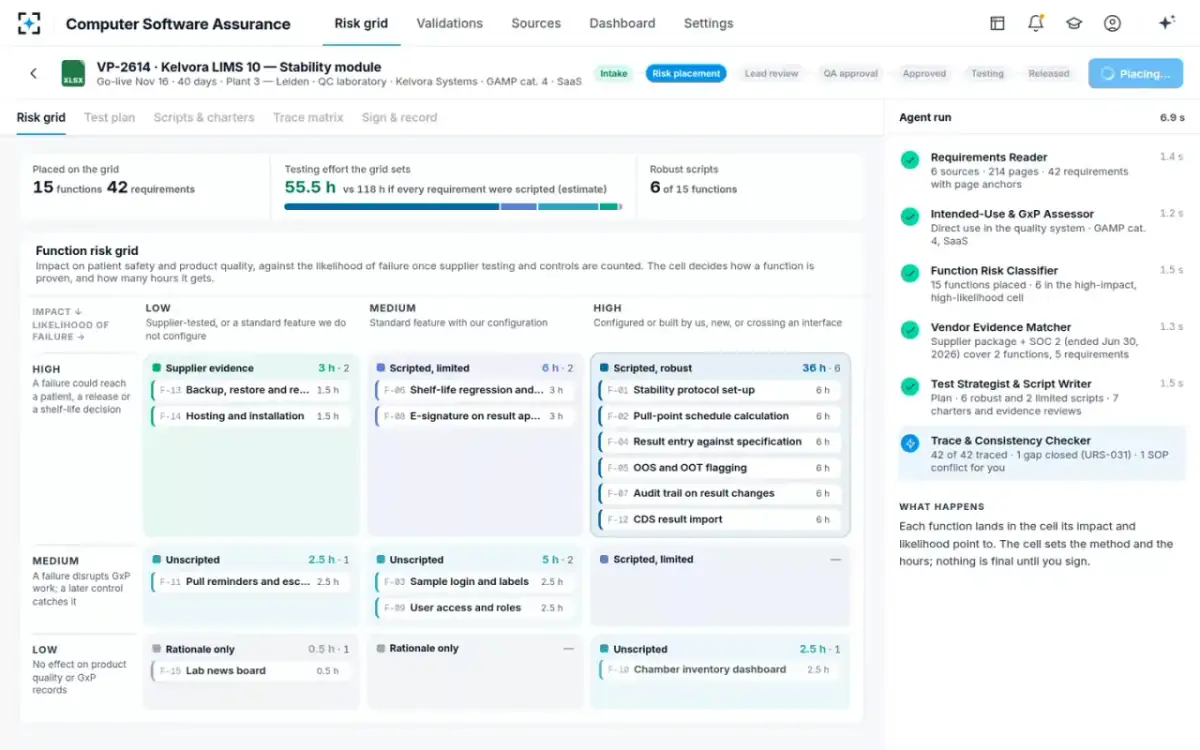This screenshot has width=1200, height=750.
Task: Open F-15 Lab news board card
Action: (x=251, y=670)
